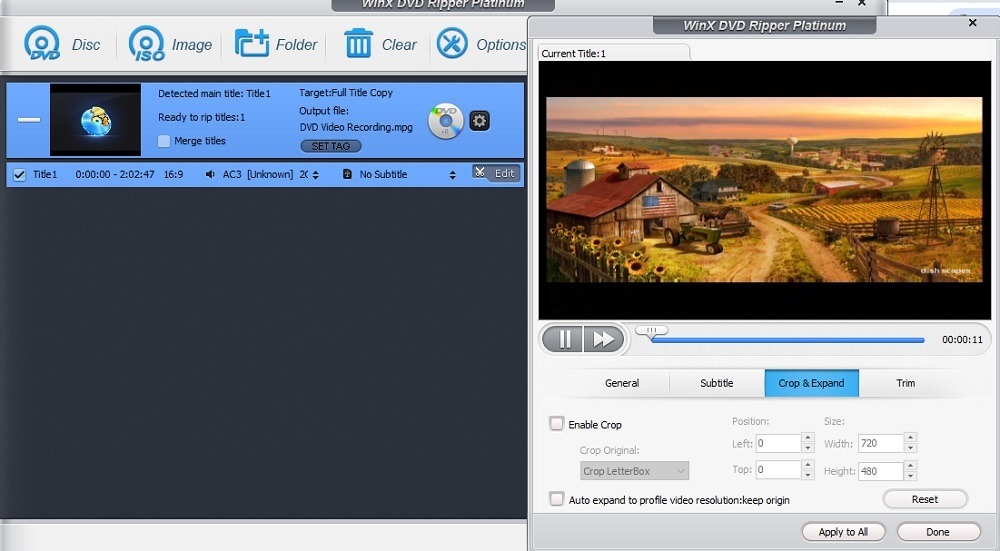
Task: Expand the AC3 audio track selector
Action: click(x=315, y=175)
